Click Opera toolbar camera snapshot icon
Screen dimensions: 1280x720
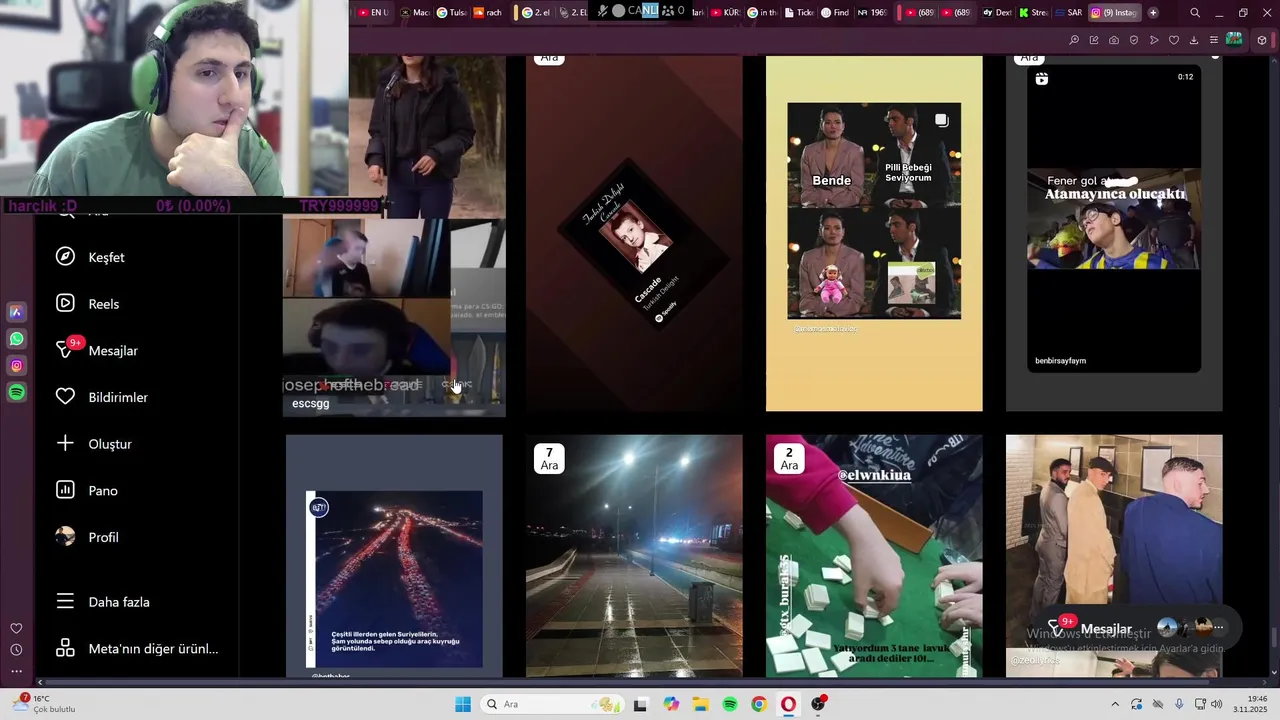1114,40
